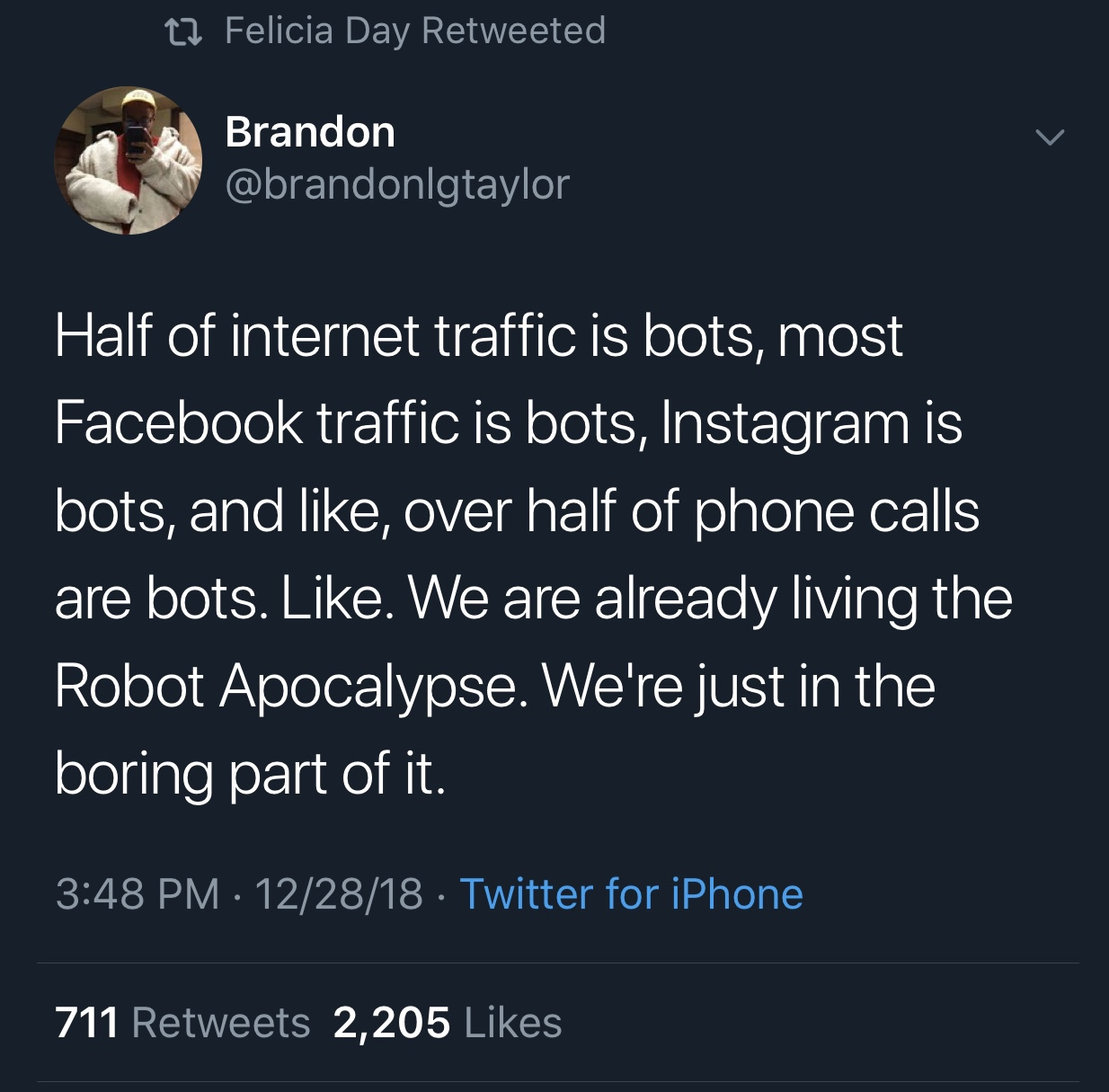Click the 3:48 PM timestamp

pos(138,894)
